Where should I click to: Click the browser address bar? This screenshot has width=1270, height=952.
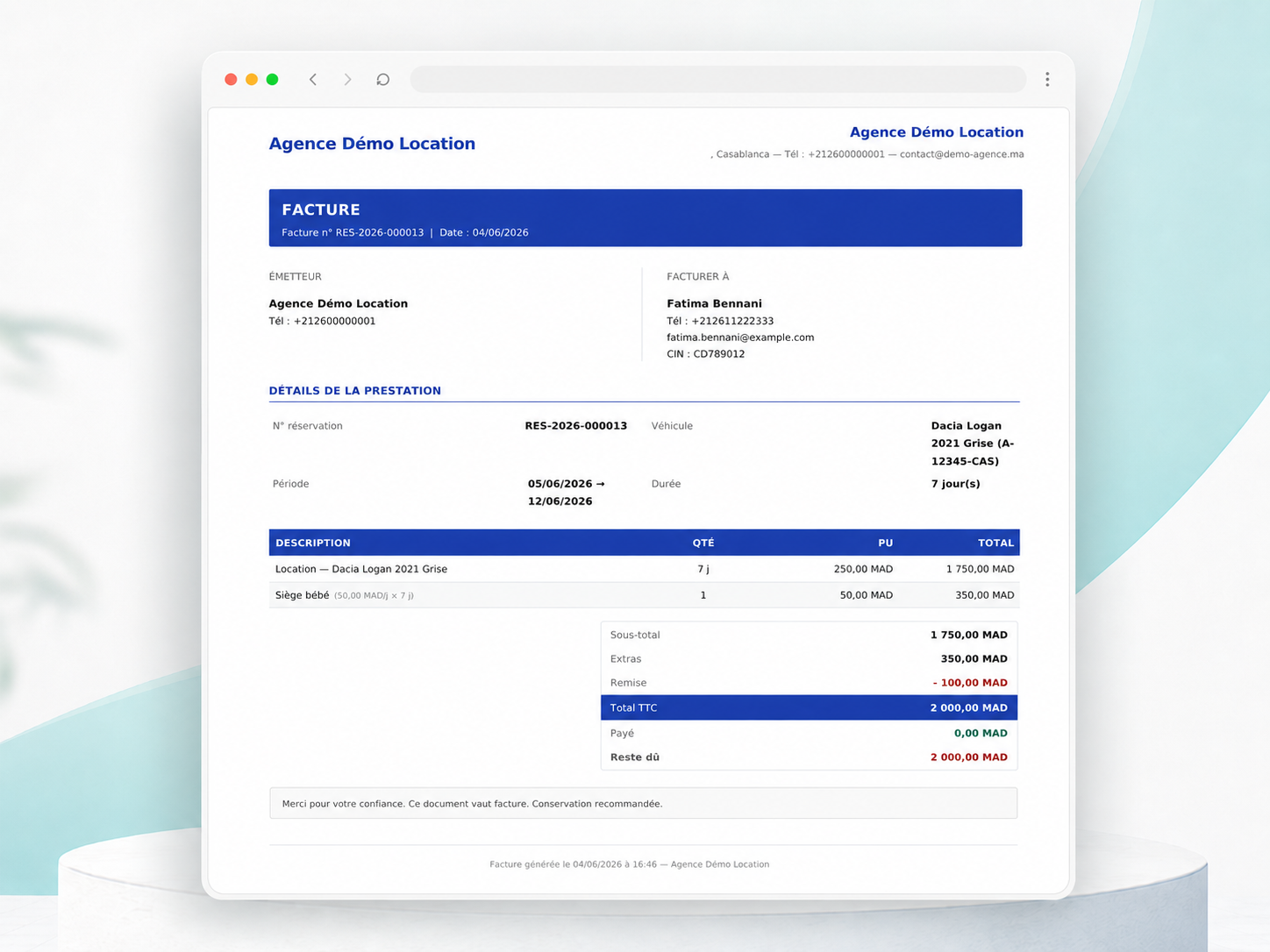(718, 80)
